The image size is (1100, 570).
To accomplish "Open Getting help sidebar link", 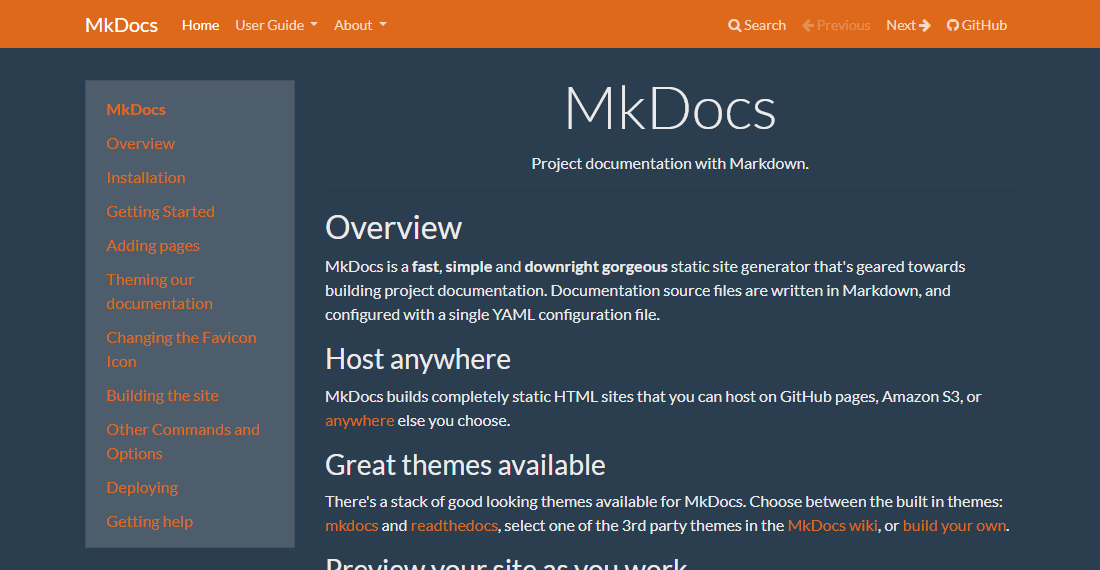I will 149,522.
